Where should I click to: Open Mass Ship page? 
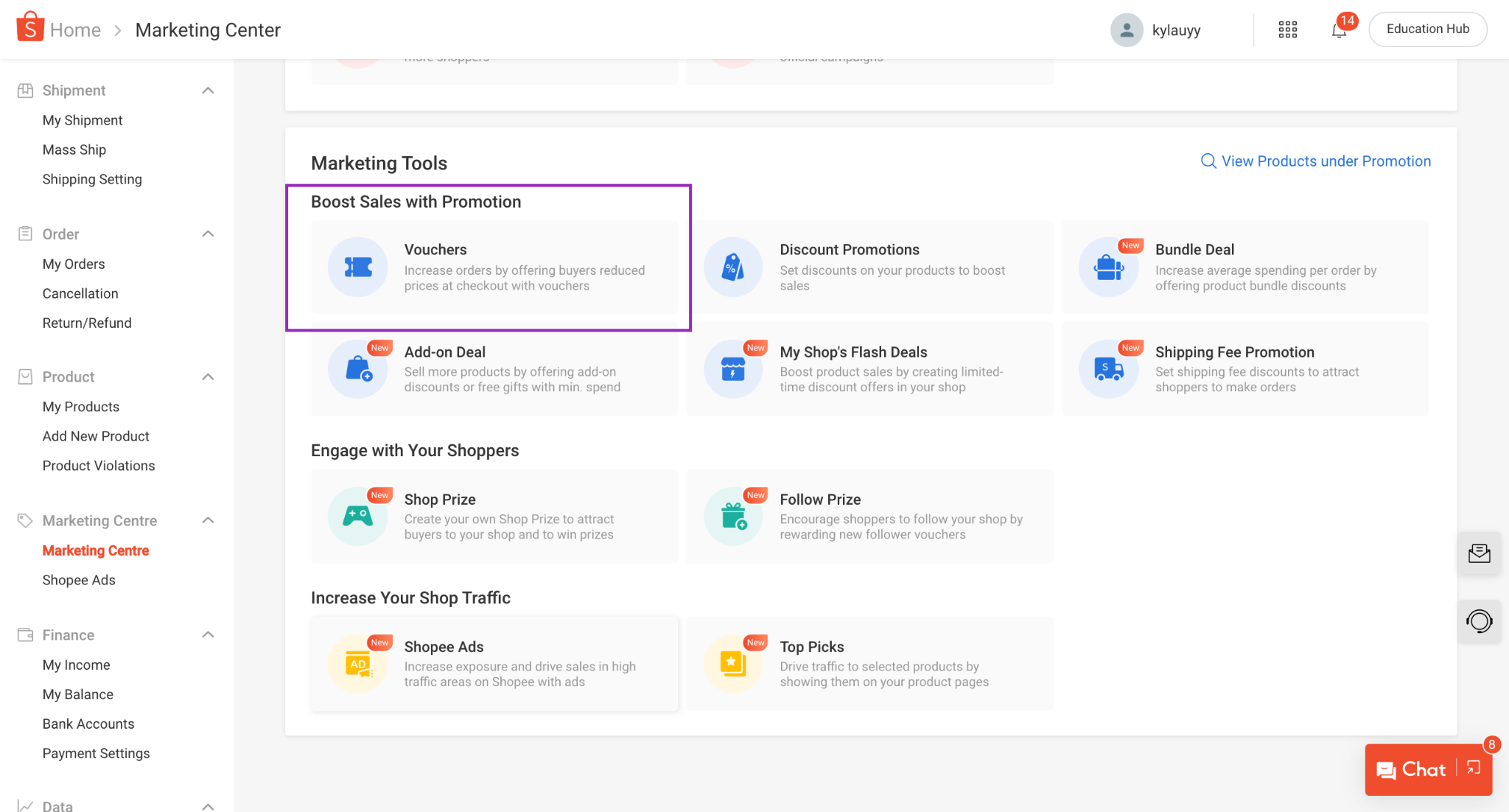[74, 150]
